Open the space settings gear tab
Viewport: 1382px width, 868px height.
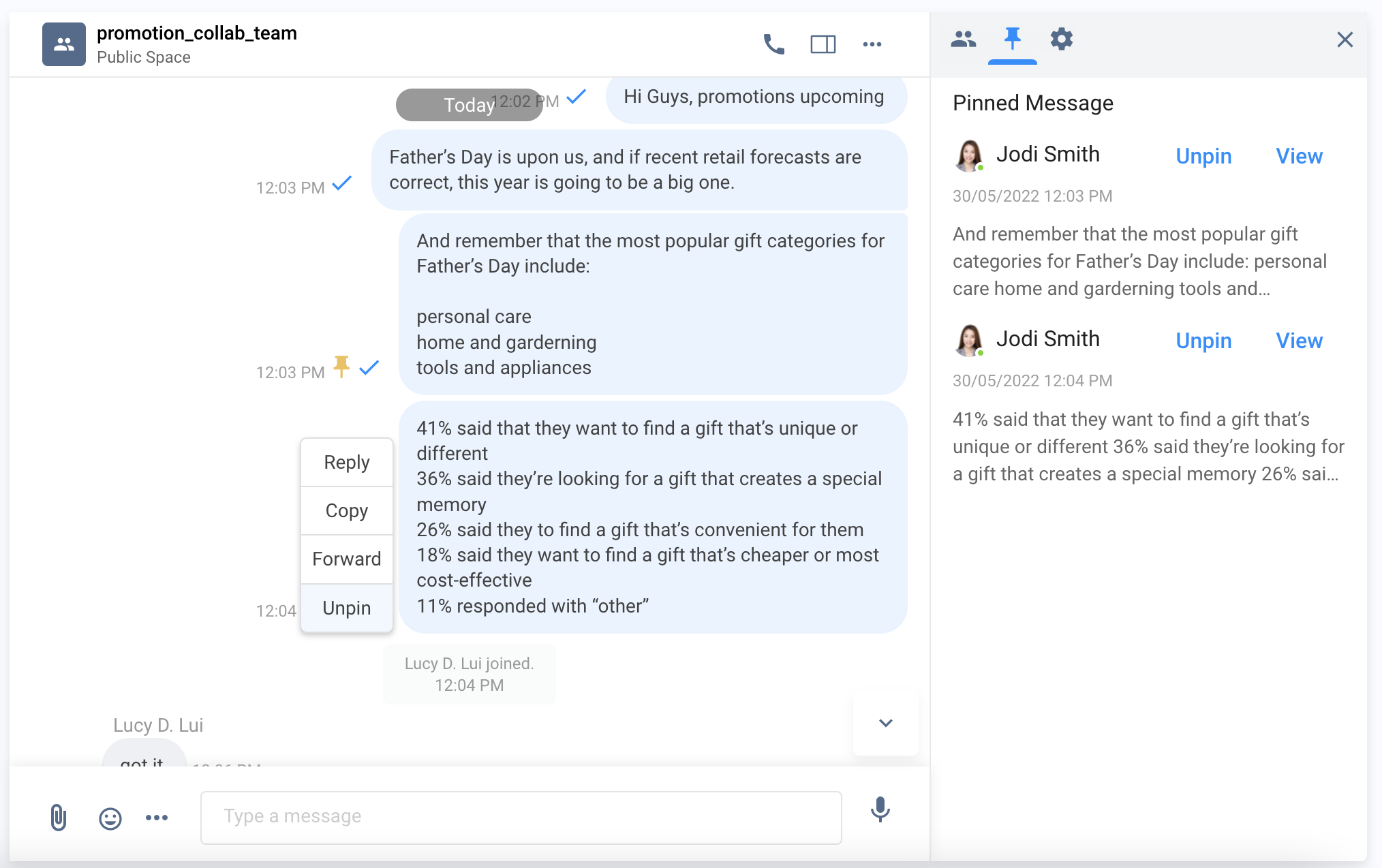click(1061, 39)
